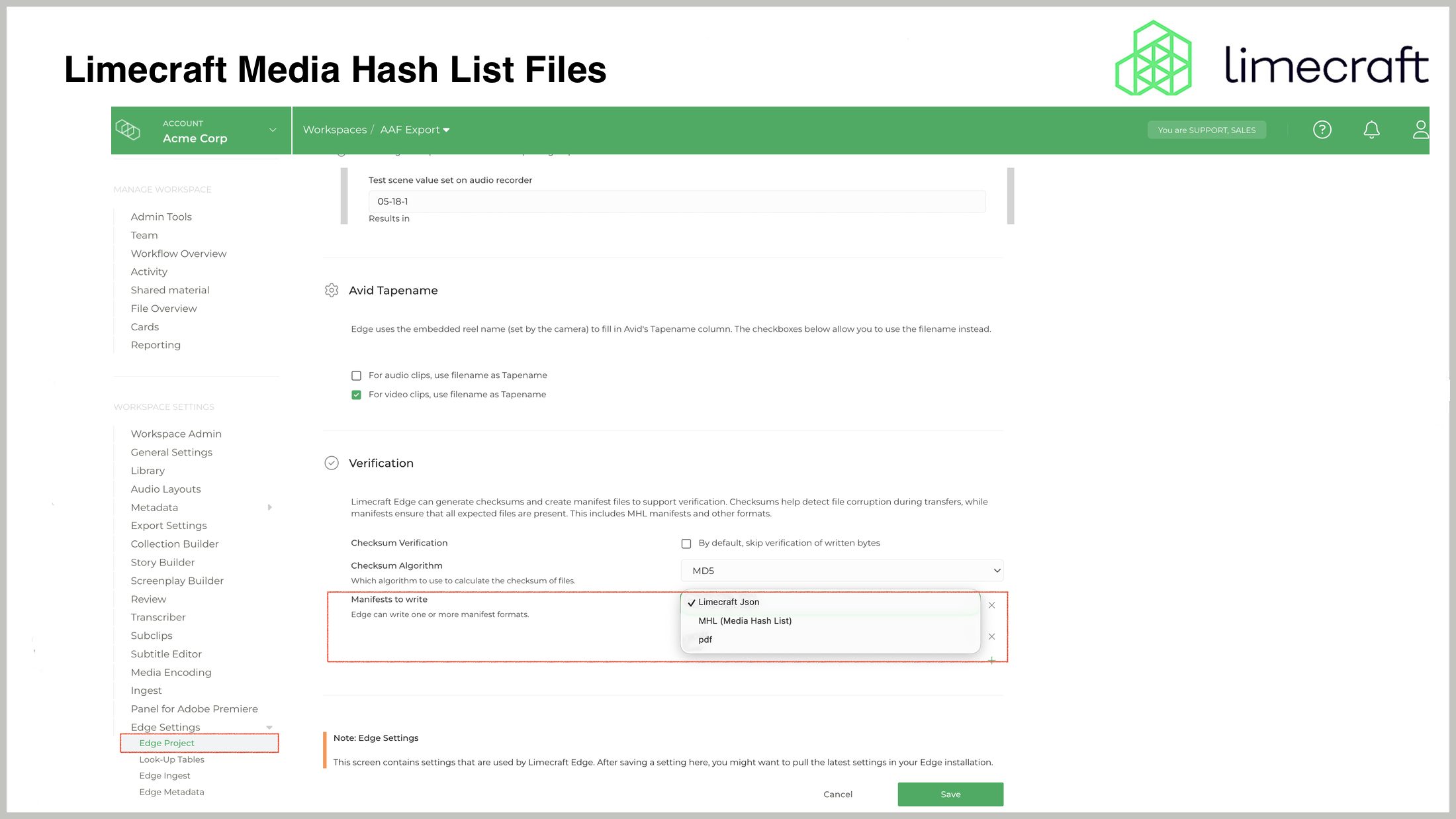This screenshot has height=819, width=1456.
Task: Open Media Encoding in sidebar
Action: pyautogui.click(x=171, y=672)
